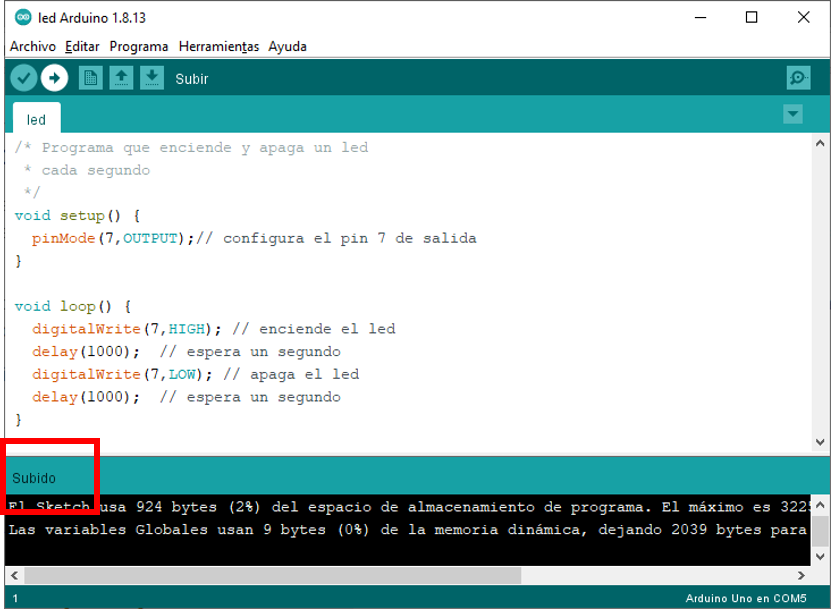Open the Ayuda menu
Image resolution: width=831 pixels, height=609 pixels.
[287, 46]
